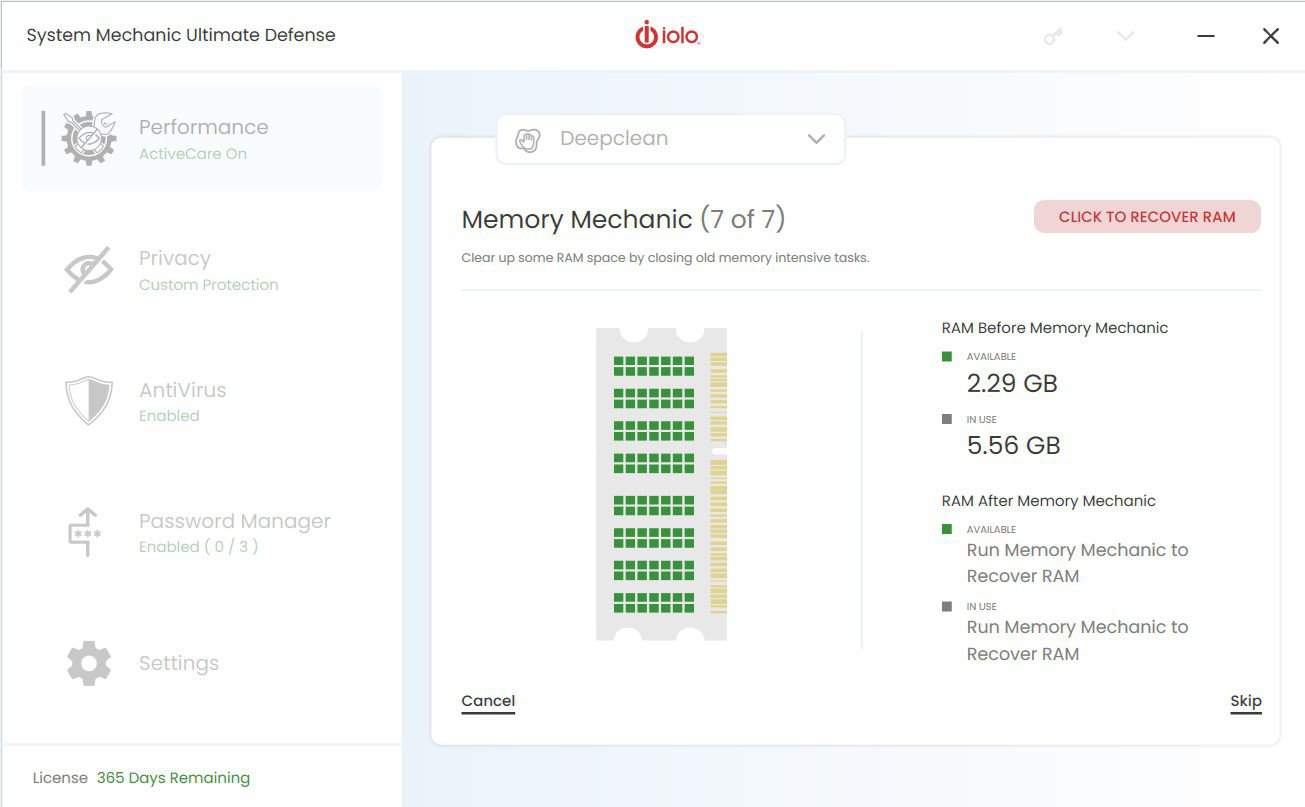Minimize the System Mechanic window
Image resolution: width=1305 pixels, height=807 pixels.
(x=1206, y=36)
